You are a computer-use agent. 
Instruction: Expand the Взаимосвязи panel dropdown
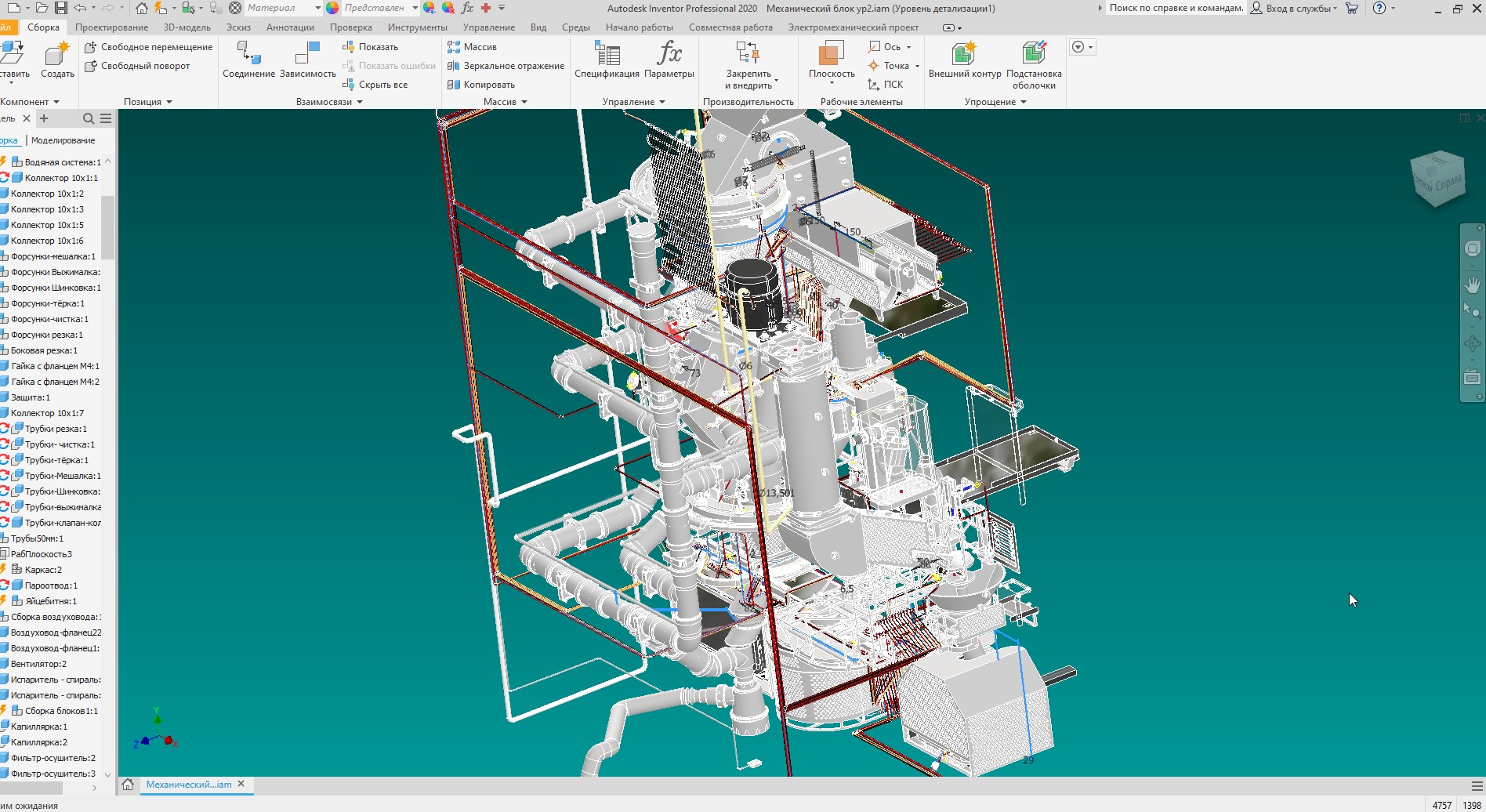point(360,102)
